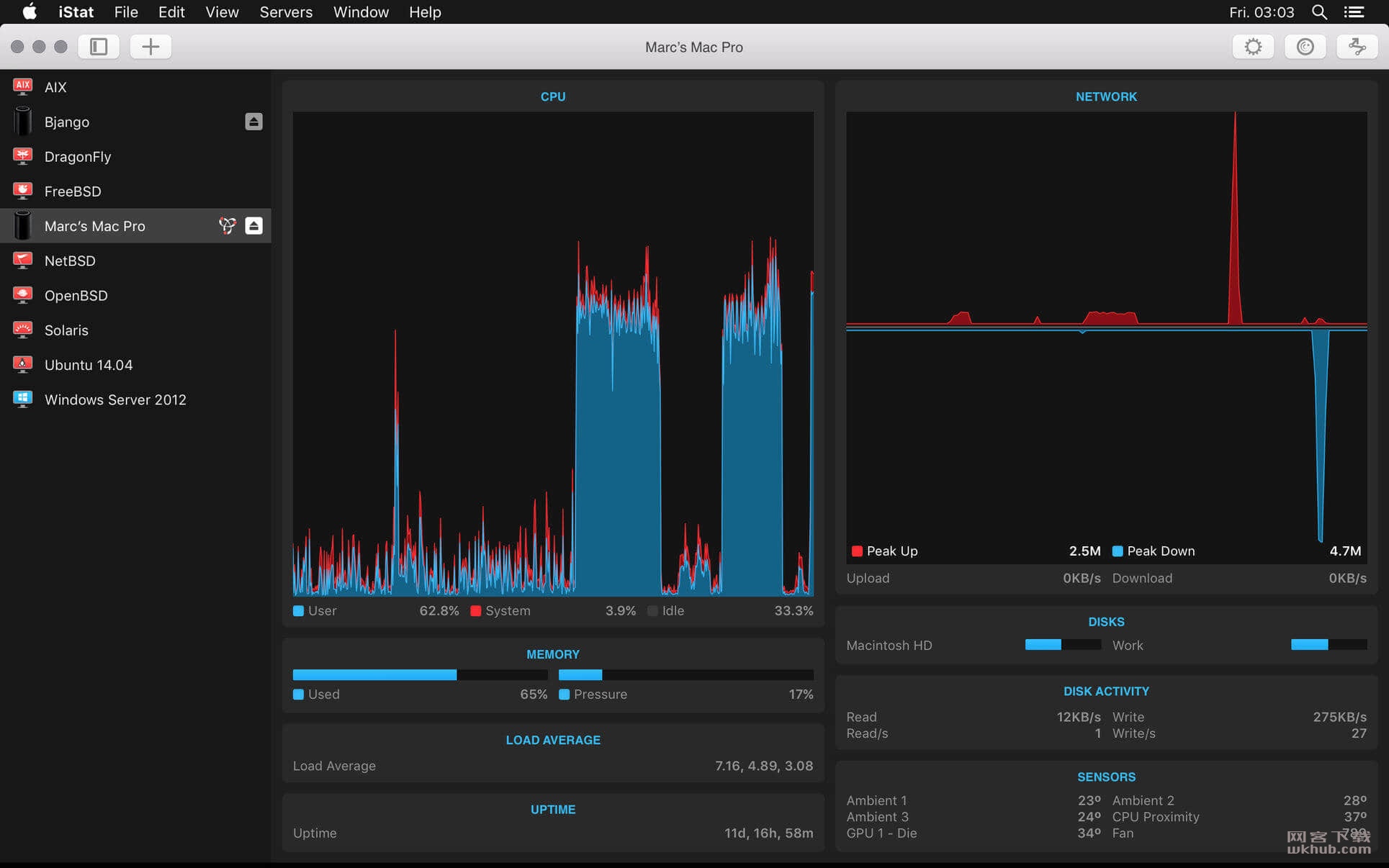Image resolution: width=1389 pixels, height=868 pixels.
Task: Click the uptime value 11d, 16h, 58m
Action: (768, 833)
